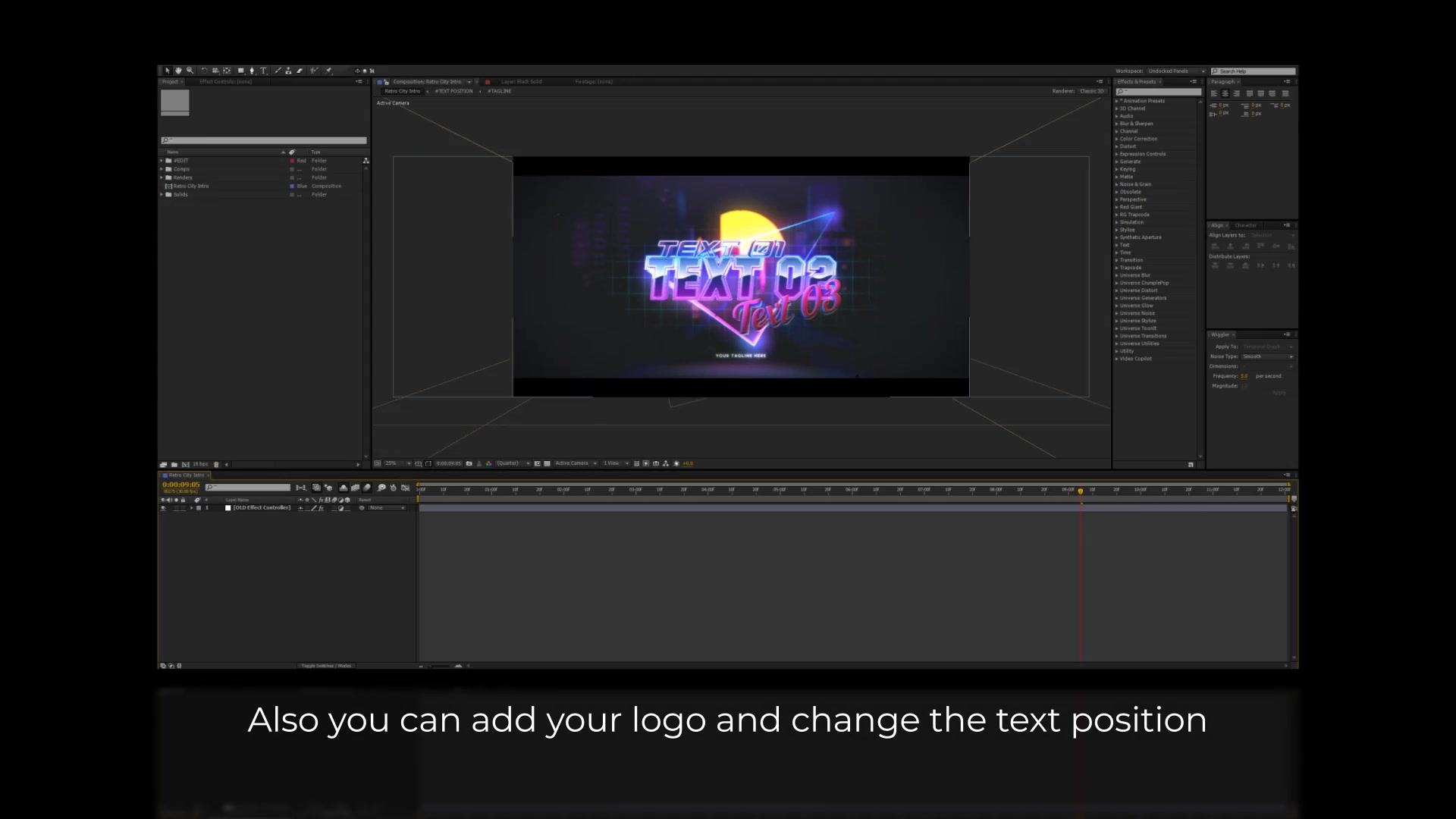Select the Zoom magnifier tool

(190, 71)
